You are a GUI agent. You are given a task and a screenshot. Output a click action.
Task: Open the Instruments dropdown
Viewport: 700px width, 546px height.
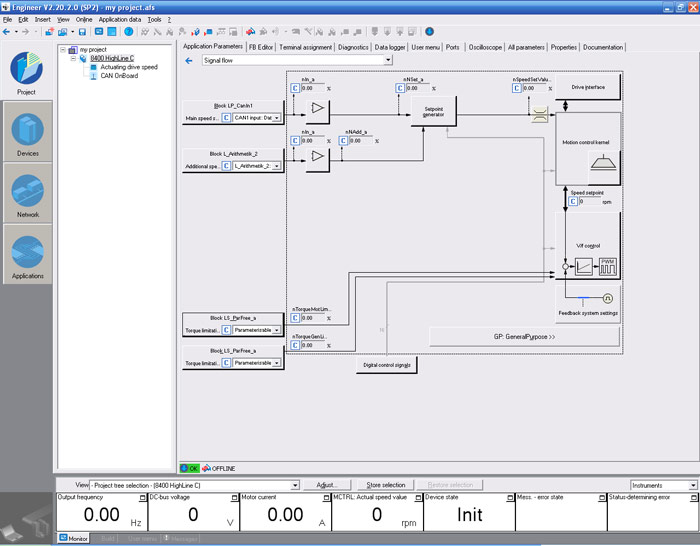(692, 485)
